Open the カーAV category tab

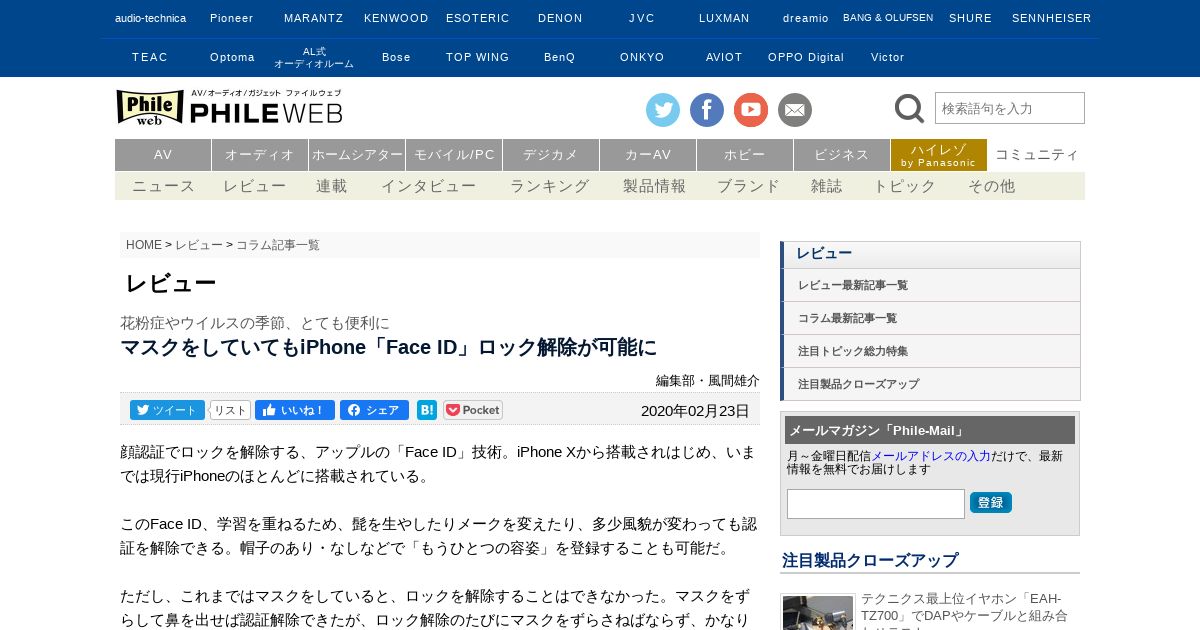(x=648, y=155)
